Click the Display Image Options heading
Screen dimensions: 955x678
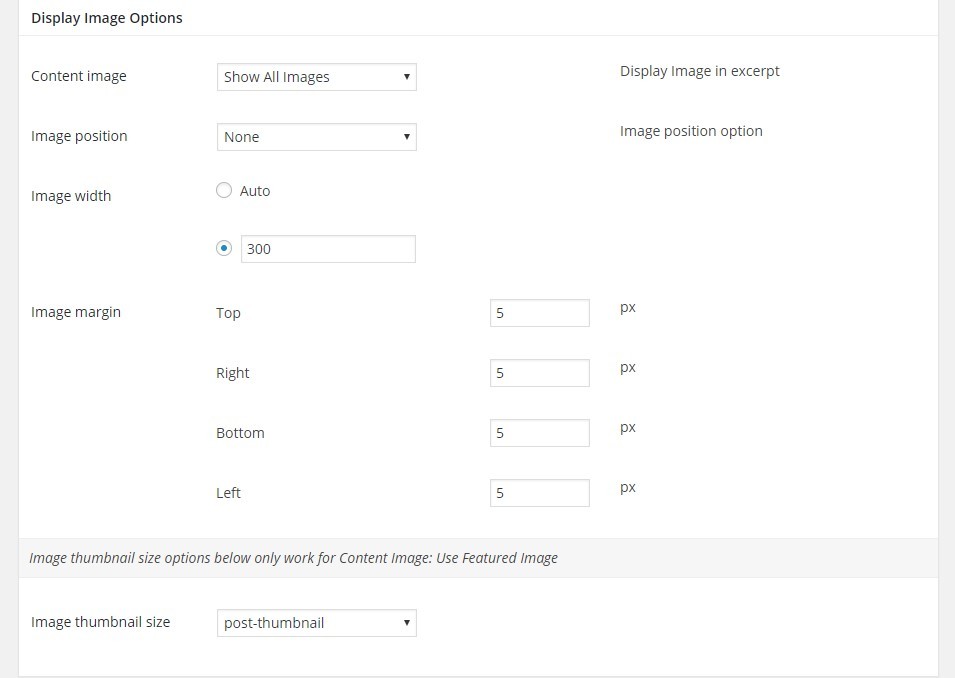107,18
